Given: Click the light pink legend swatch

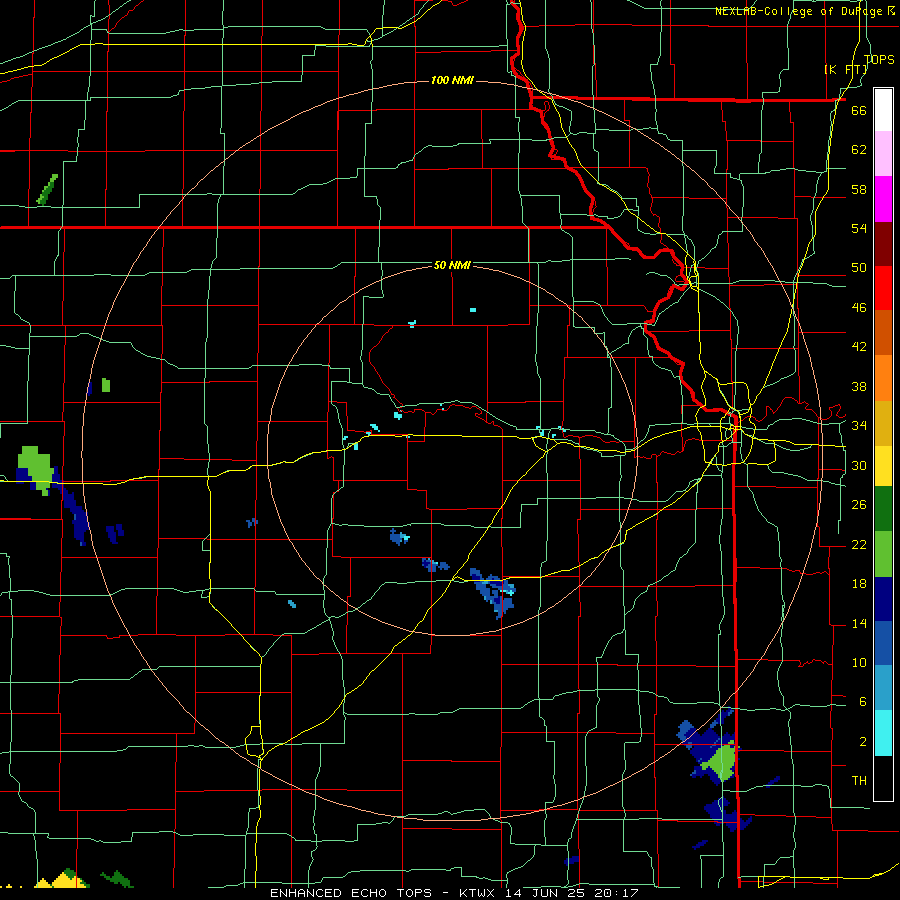Looking at the screenshot, I should coord(883,154).
